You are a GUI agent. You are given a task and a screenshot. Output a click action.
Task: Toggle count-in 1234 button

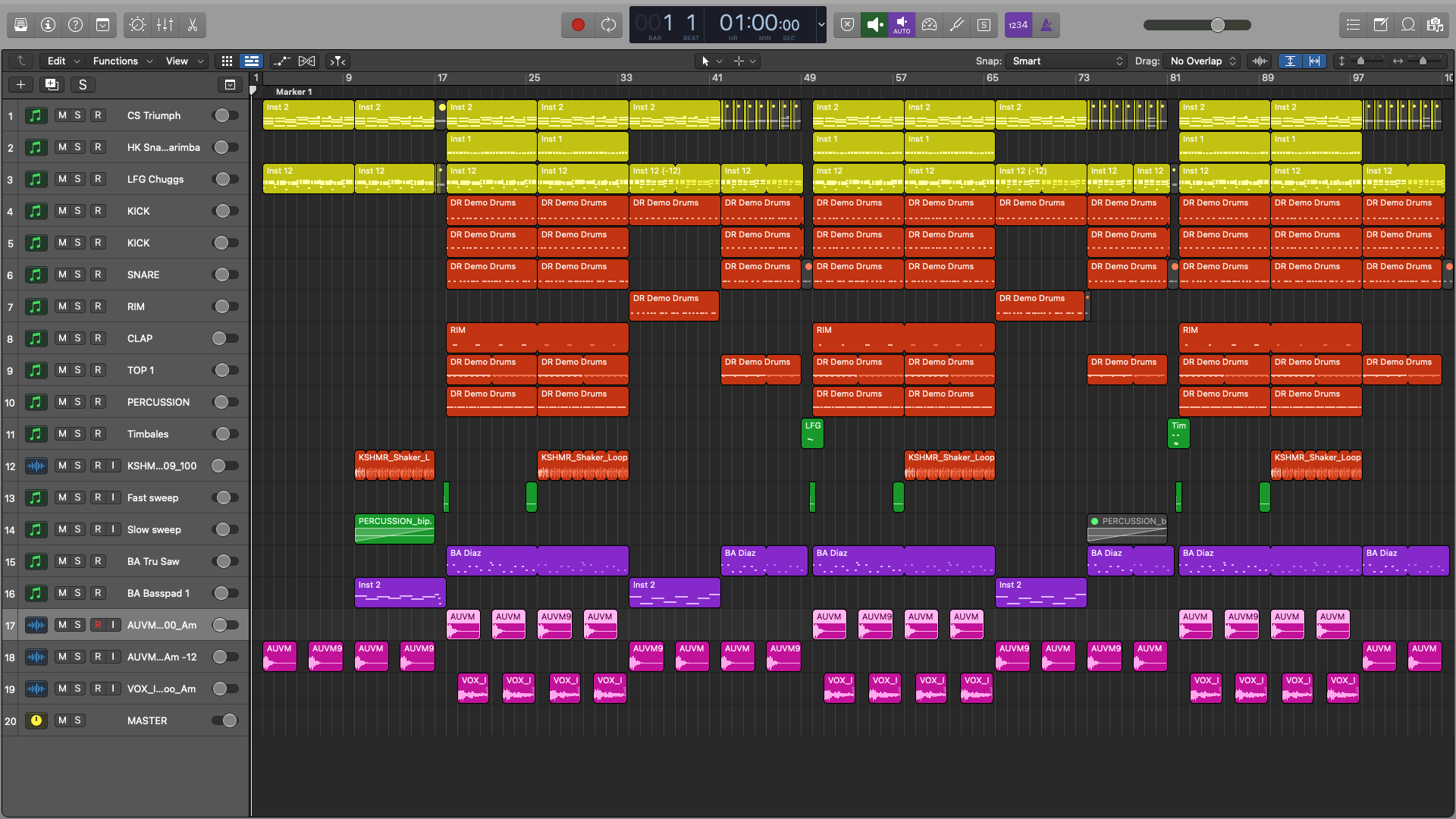pos(1018,25)
